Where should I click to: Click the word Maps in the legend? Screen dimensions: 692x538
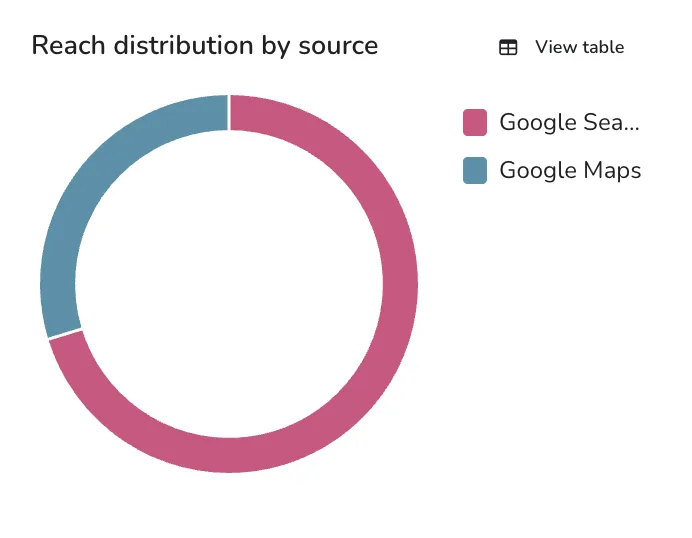click(612, 171)
